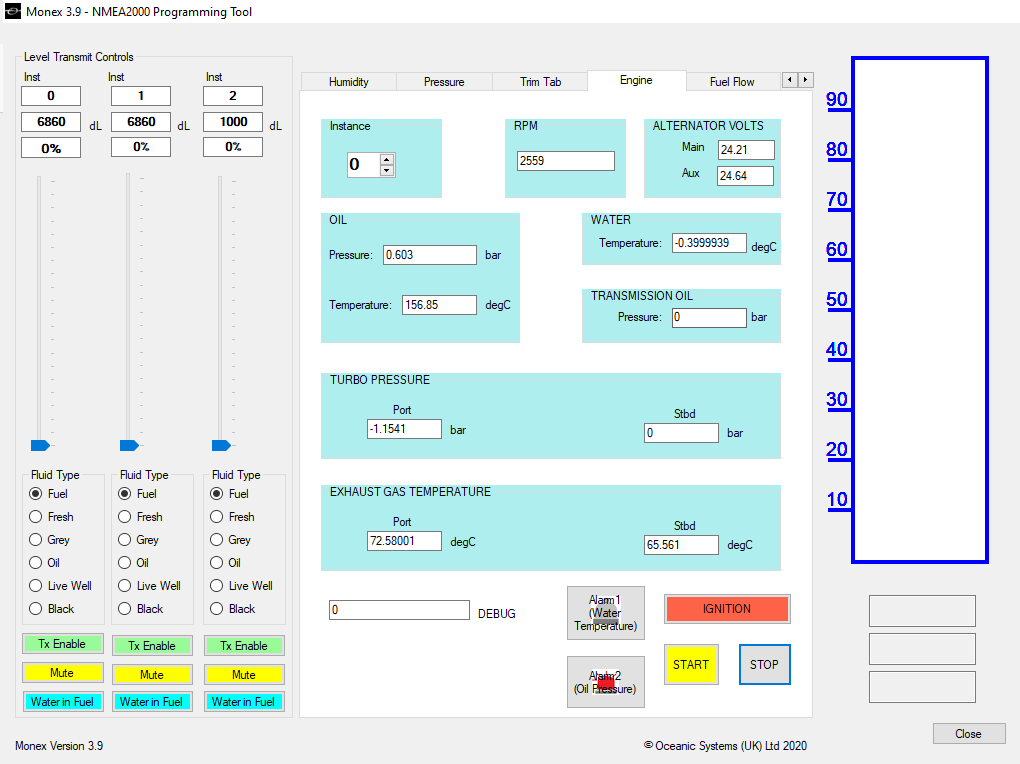Click Alarm2 Oil Pressure indicator button
The image size is (1020, 764).
coord(606,682)
